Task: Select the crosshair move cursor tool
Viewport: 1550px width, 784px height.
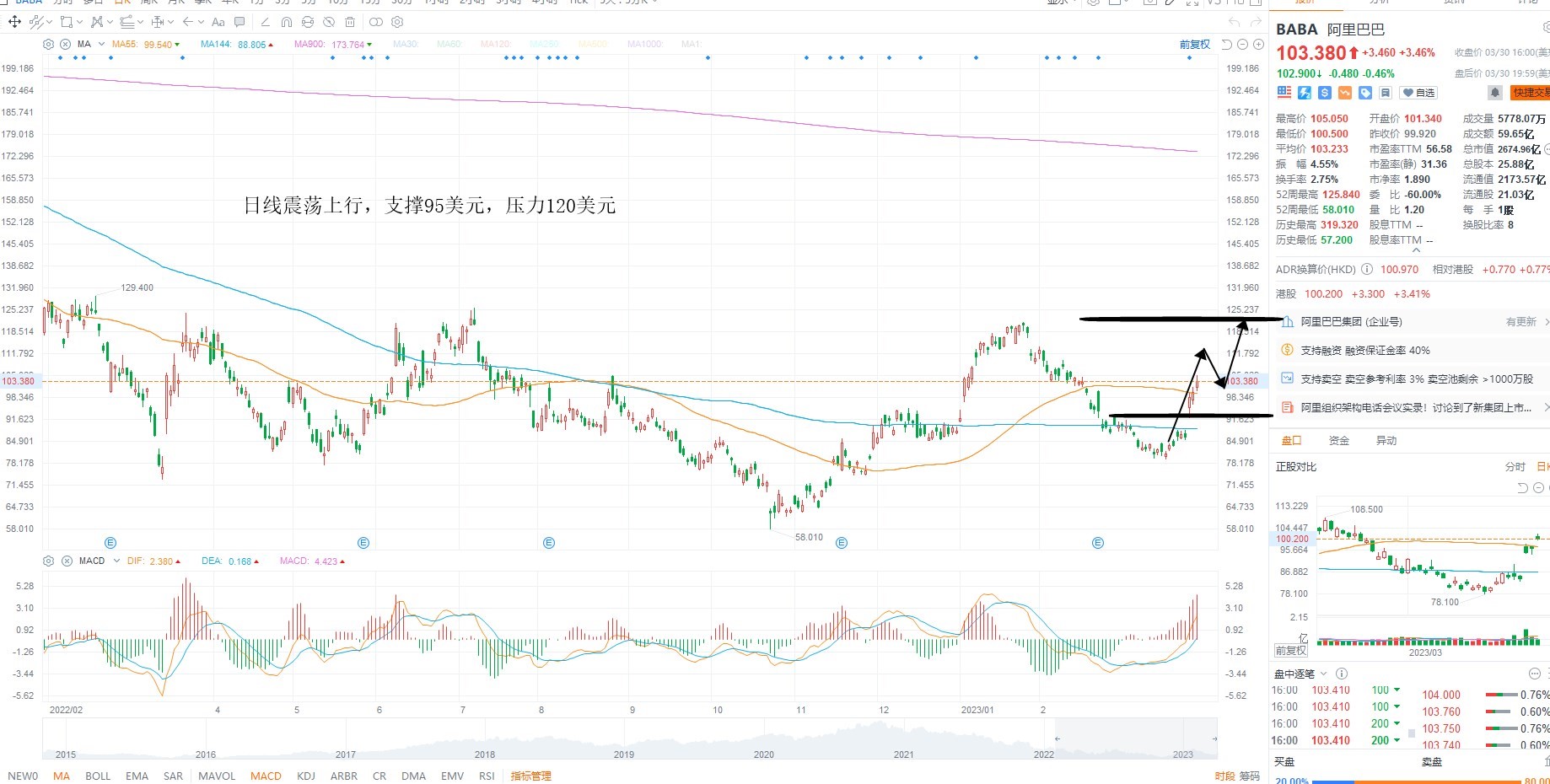Action: pos(14,22)
